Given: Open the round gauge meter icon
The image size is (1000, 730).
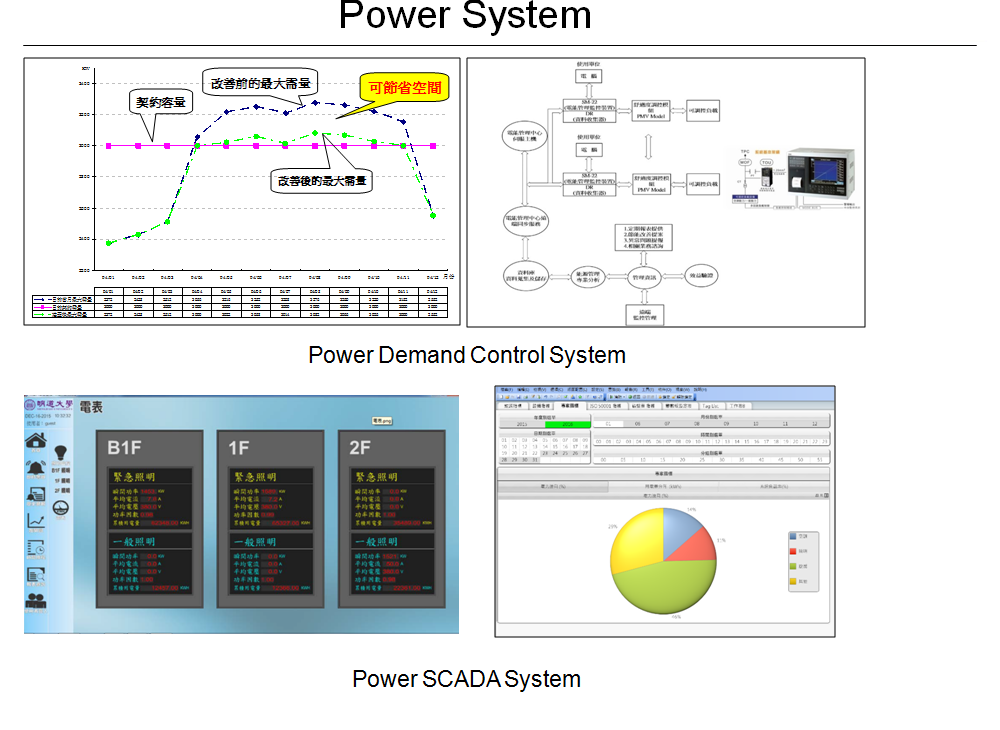Looking at the screenshot, I should click(61, 508).
